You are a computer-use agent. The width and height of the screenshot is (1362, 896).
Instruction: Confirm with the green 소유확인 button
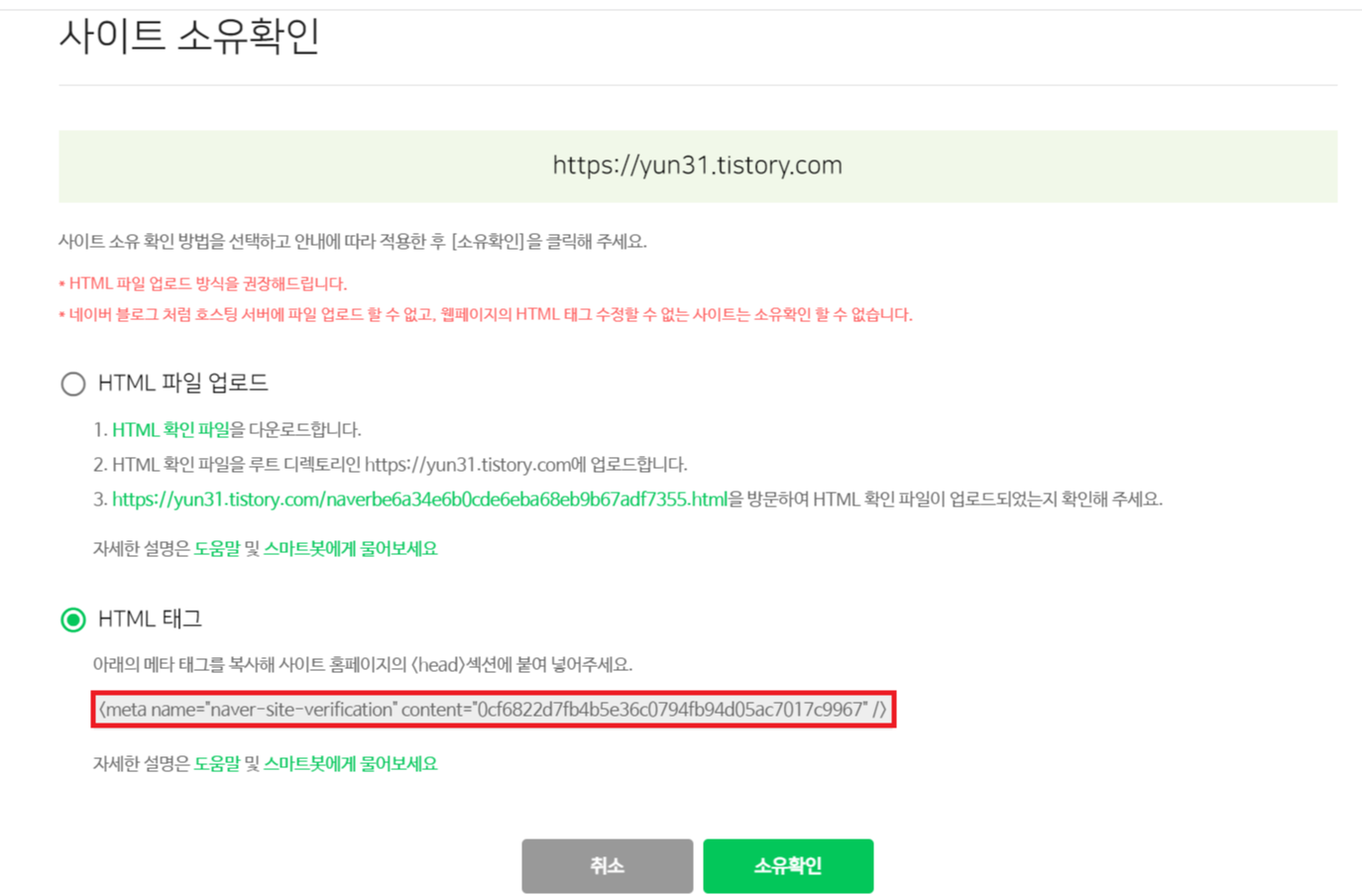(788, 866)
